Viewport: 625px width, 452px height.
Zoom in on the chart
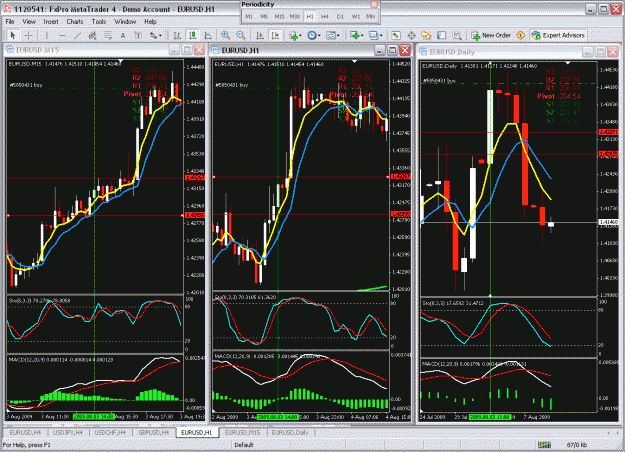point(225,35)
